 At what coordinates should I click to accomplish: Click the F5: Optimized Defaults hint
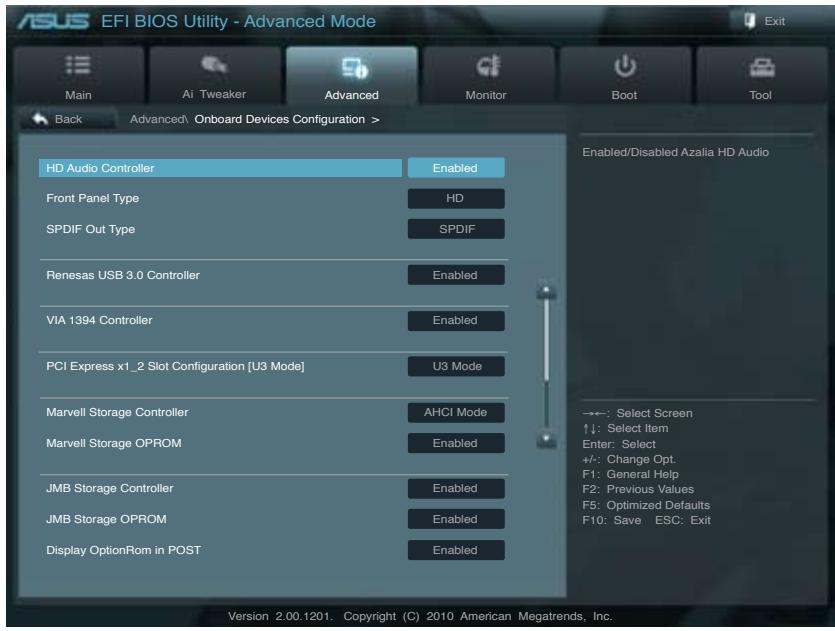(646, 505)
